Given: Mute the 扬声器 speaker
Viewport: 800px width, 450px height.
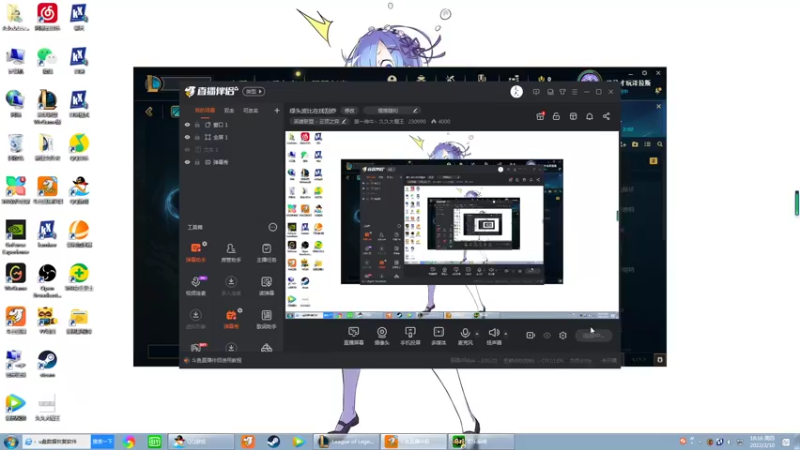Looking at the screenshot, I should [x=493, y=336].
